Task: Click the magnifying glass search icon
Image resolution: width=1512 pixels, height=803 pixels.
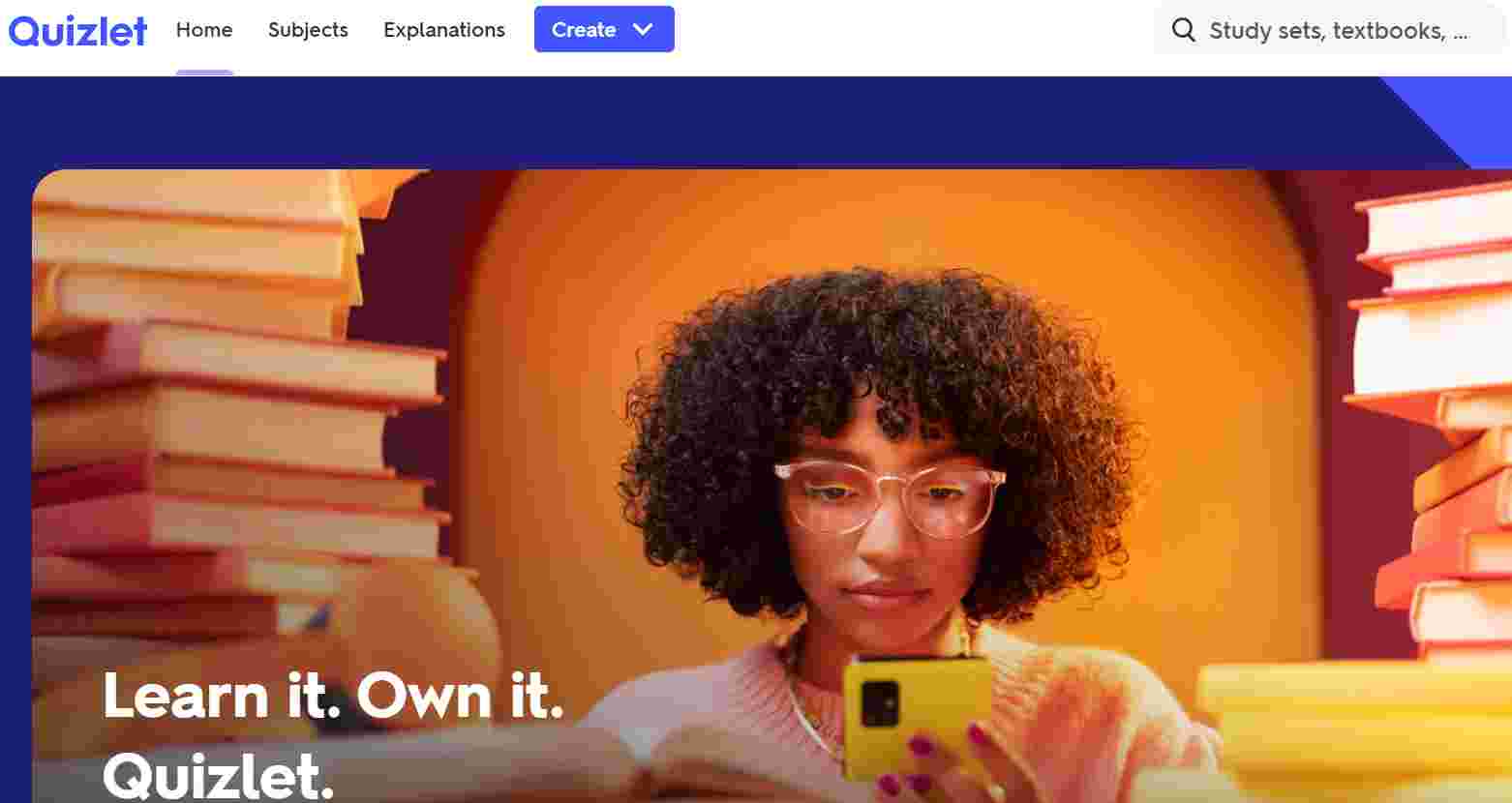Action: (1183, 30)
